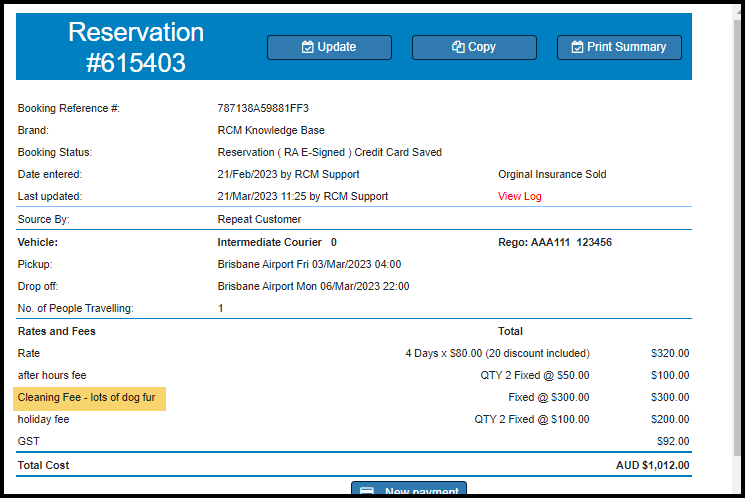
Task: Click the duplicate pages icon on Copy
Action: coord(458,47)
